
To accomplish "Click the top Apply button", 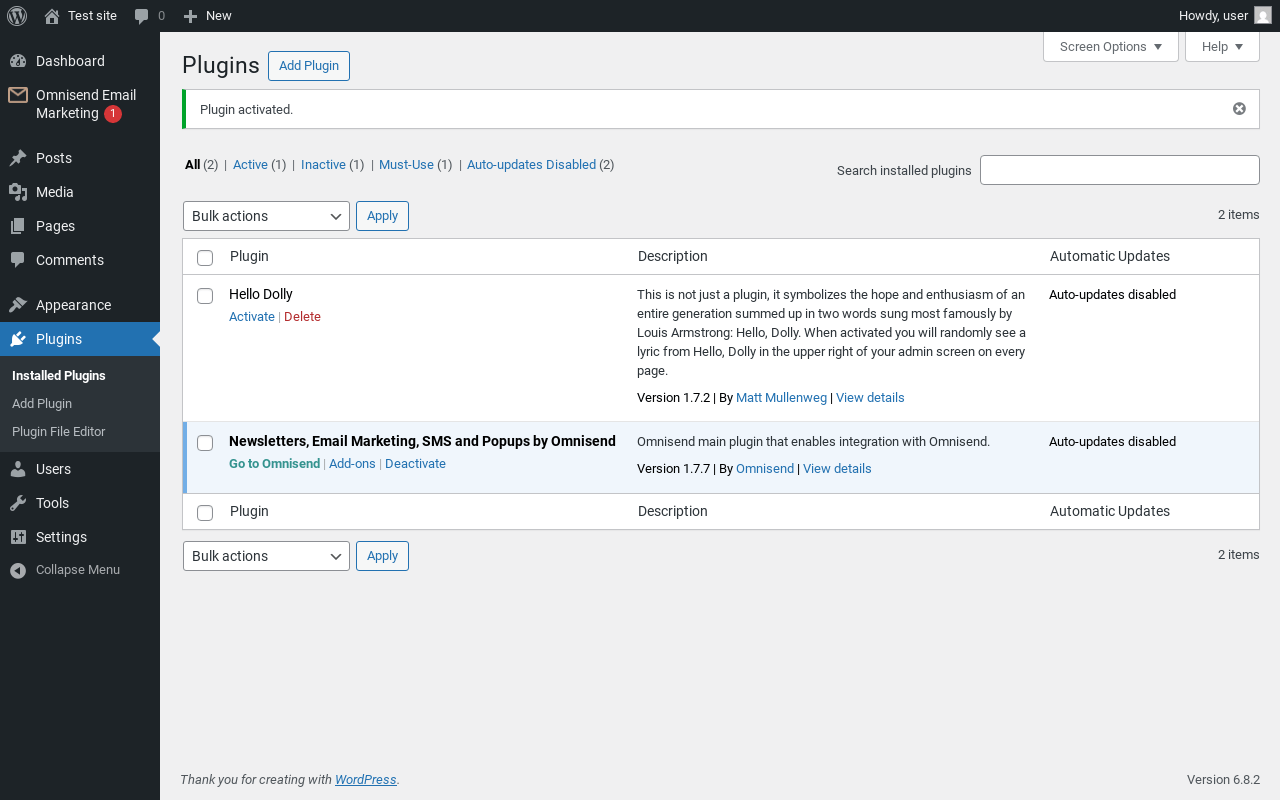I will pos(382,216).
